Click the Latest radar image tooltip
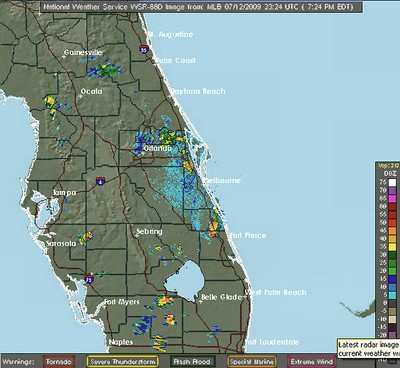The image size is (400, 368). click(369, 349)
